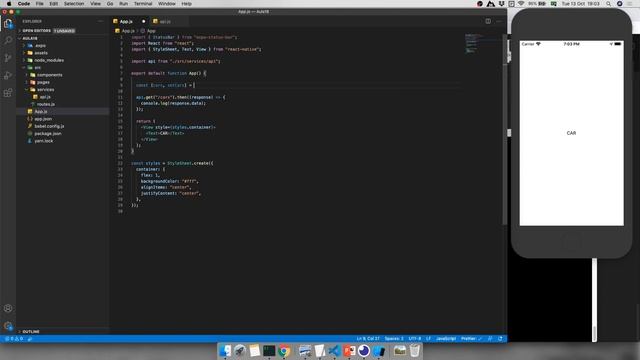The width and height of the screenshot is (640, 360).
Task: Open the Edit menu
Action: tap(53, 4)
